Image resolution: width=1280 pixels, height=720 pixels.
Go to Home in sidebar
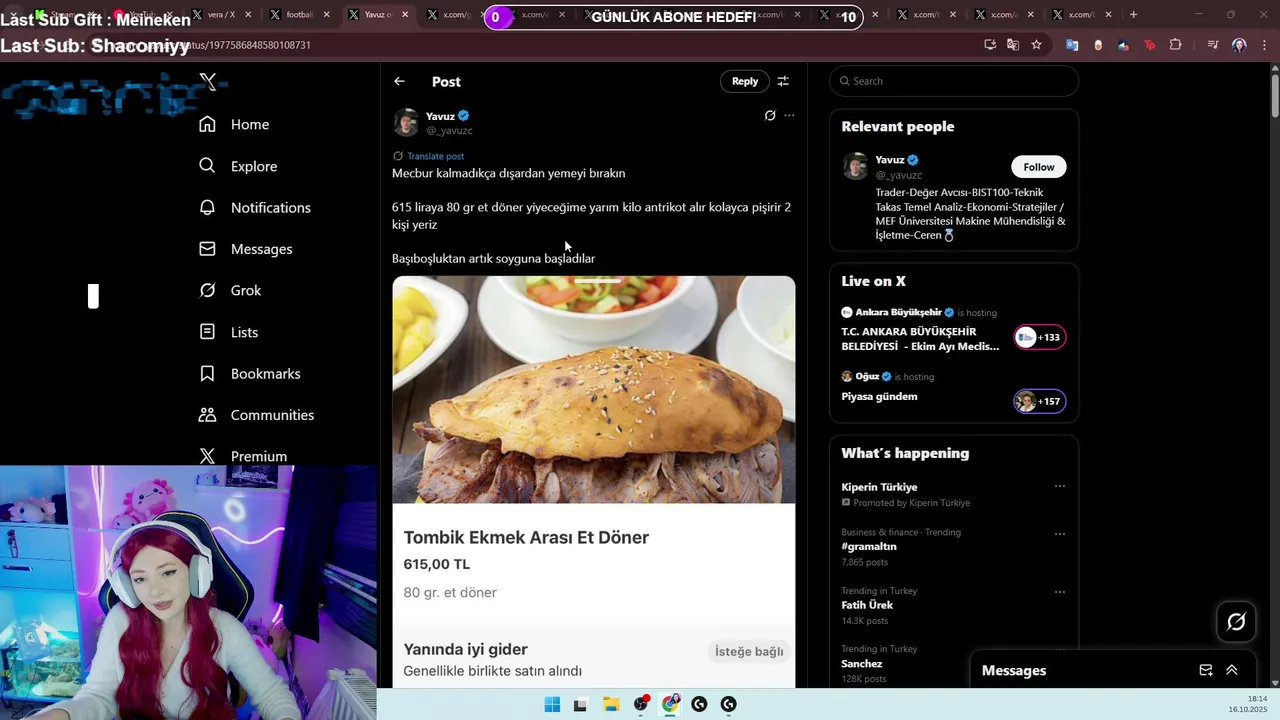(x=235, y=124)
